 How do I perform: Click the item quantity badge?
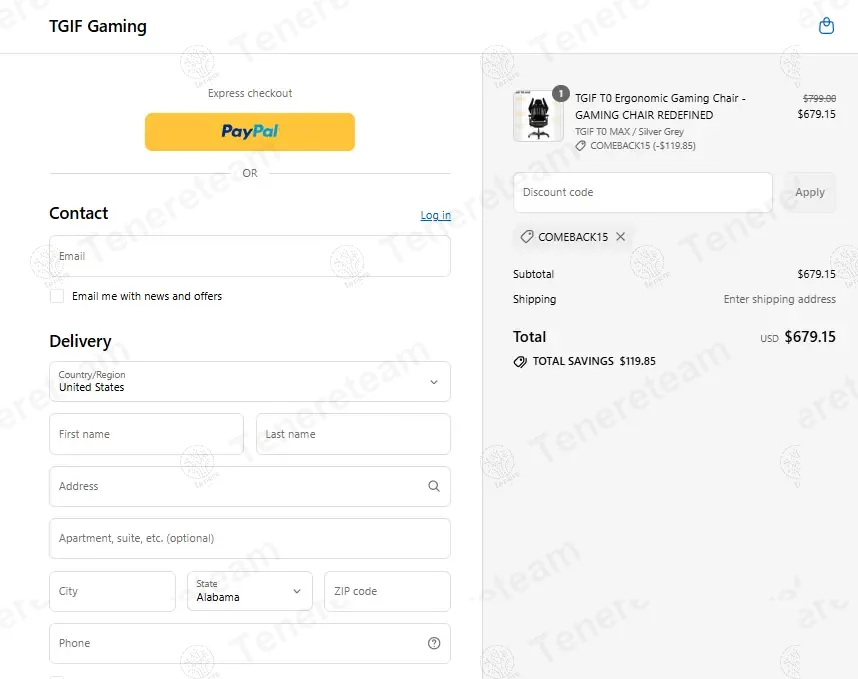(560, 94)
